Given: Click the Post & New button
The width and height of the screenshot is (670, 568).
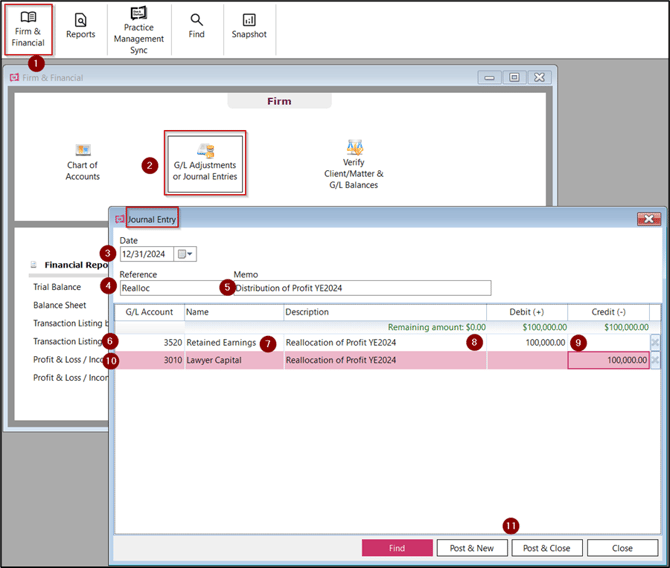Looking at the screenshot, I should [x=472, y=548].
